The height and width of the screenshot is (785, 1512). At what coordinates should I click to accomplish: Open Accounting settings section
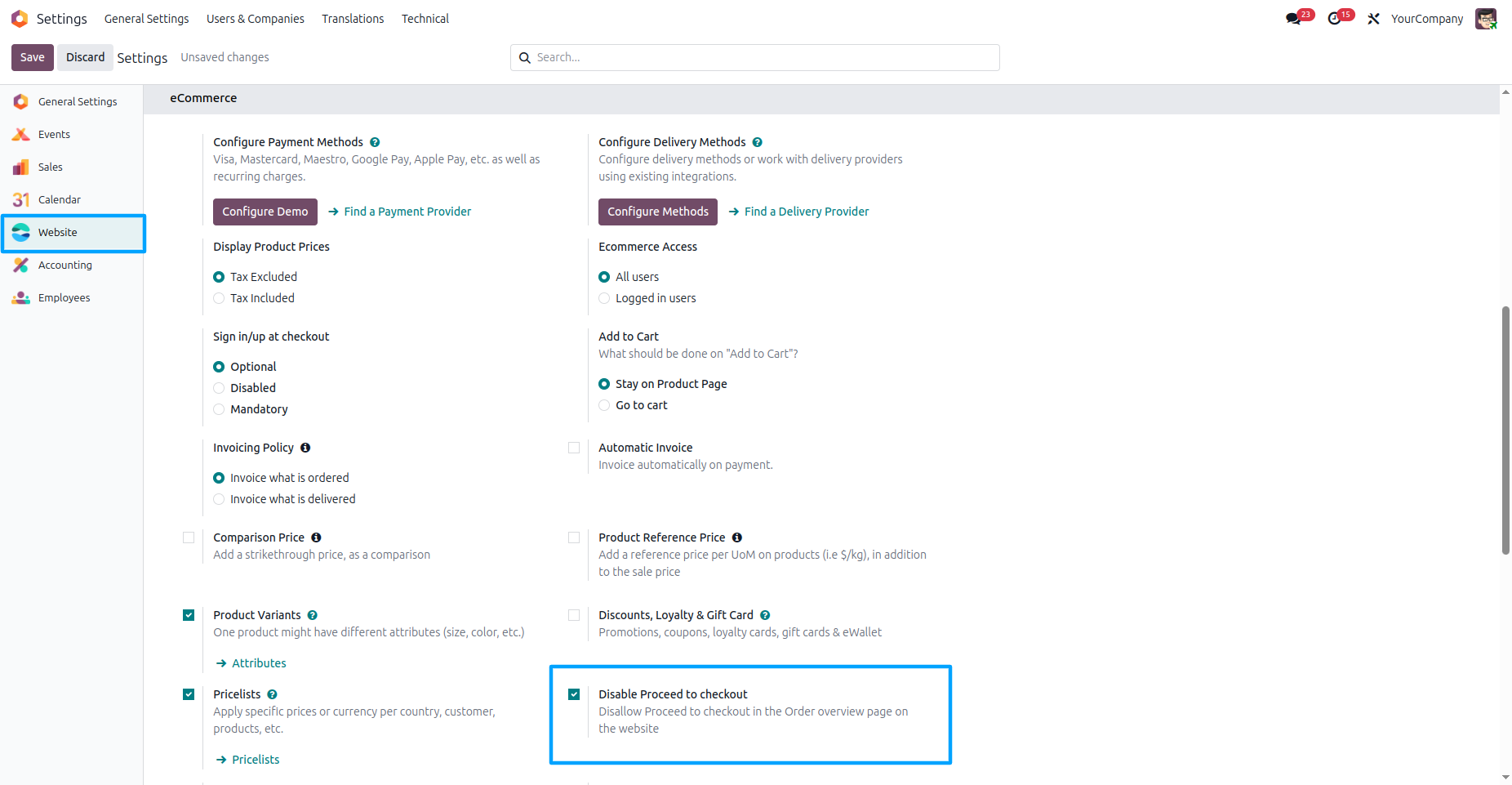click(20, 265)
